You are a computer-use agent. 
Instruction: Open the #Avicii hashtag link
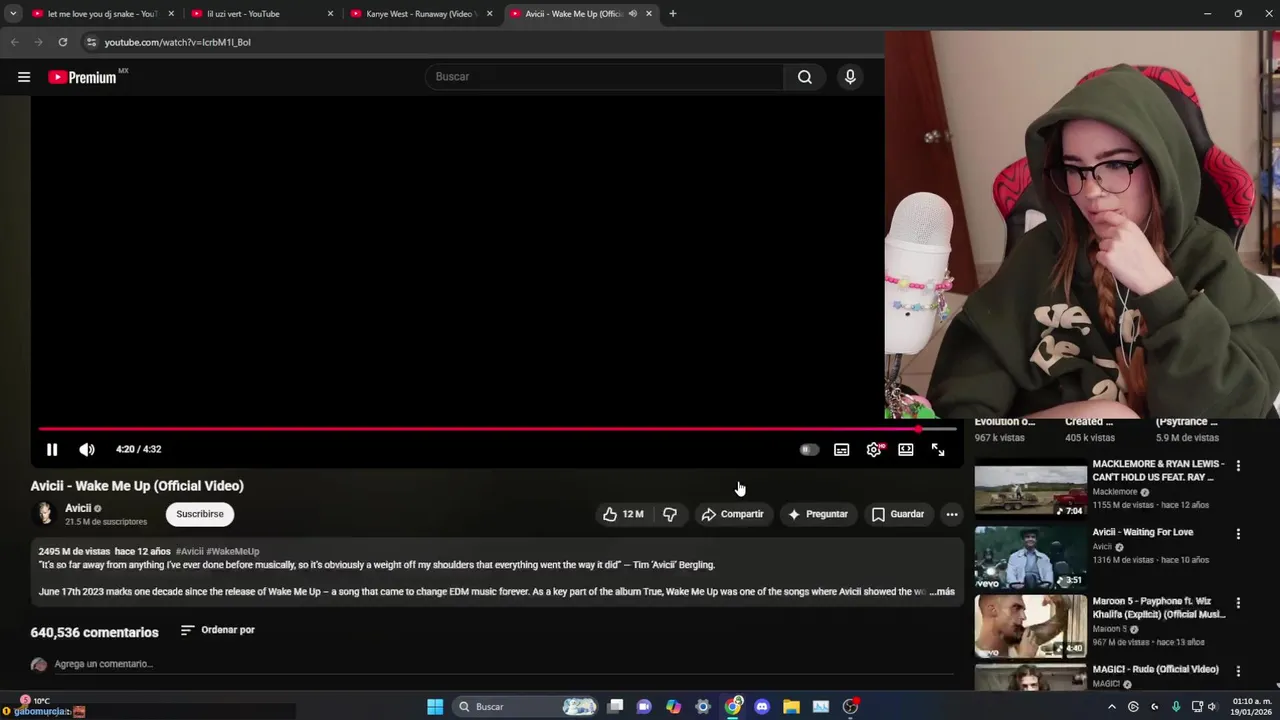click(189, 551)
